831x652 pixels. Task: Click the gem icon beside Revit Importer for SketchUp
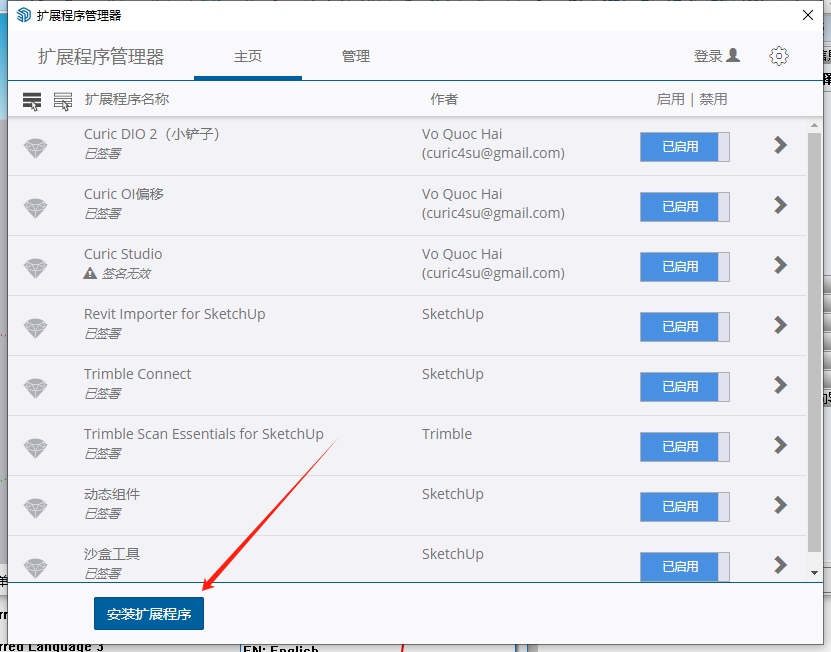(36, 328)
